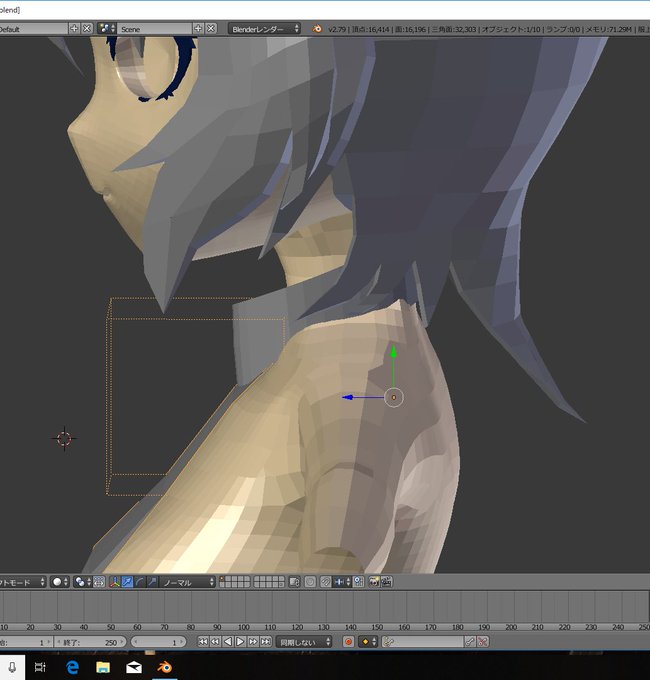Enable the rotate manipulator

(x=140, y=582)
